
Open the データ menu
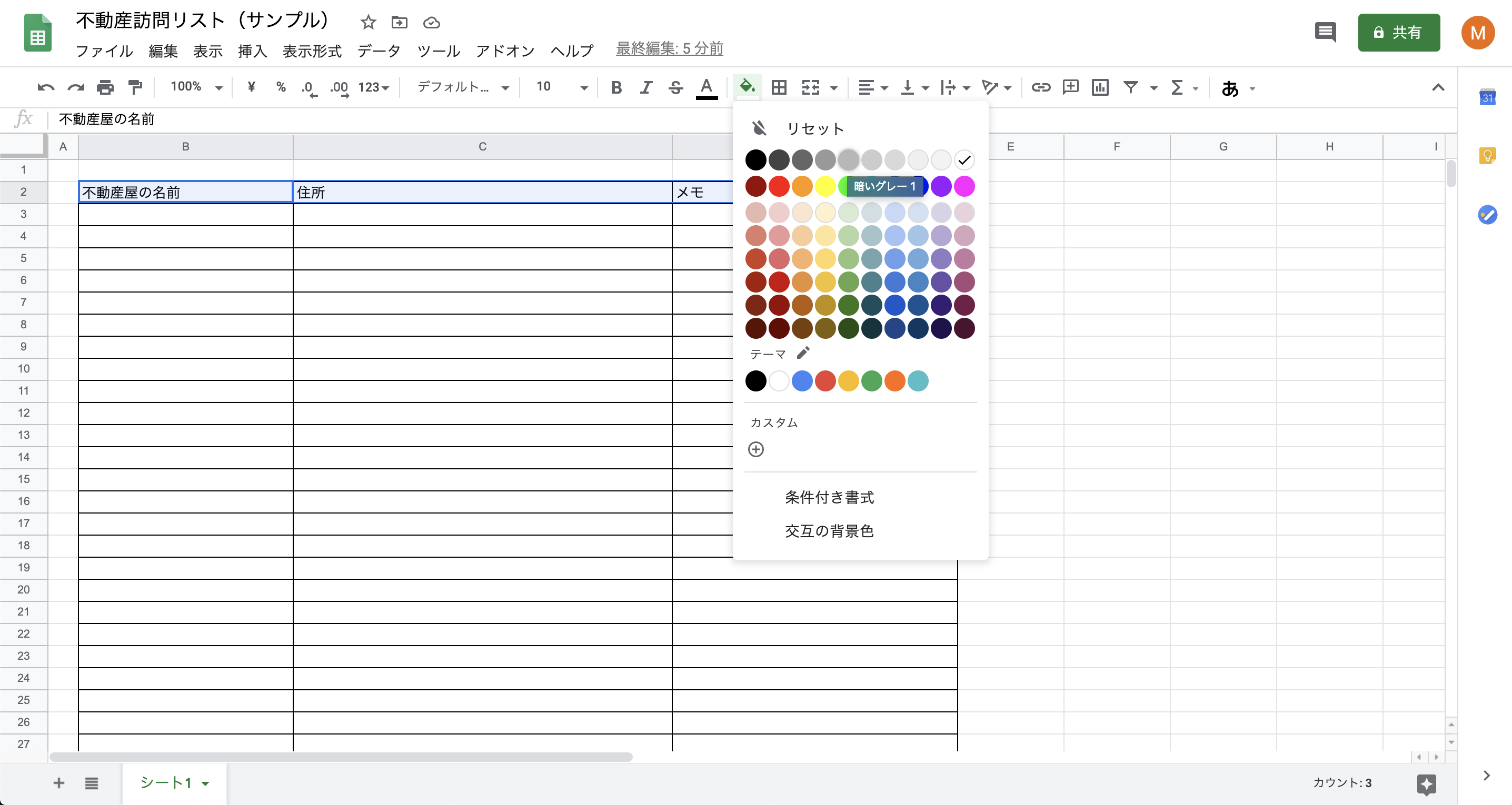[x=379, y=51]
